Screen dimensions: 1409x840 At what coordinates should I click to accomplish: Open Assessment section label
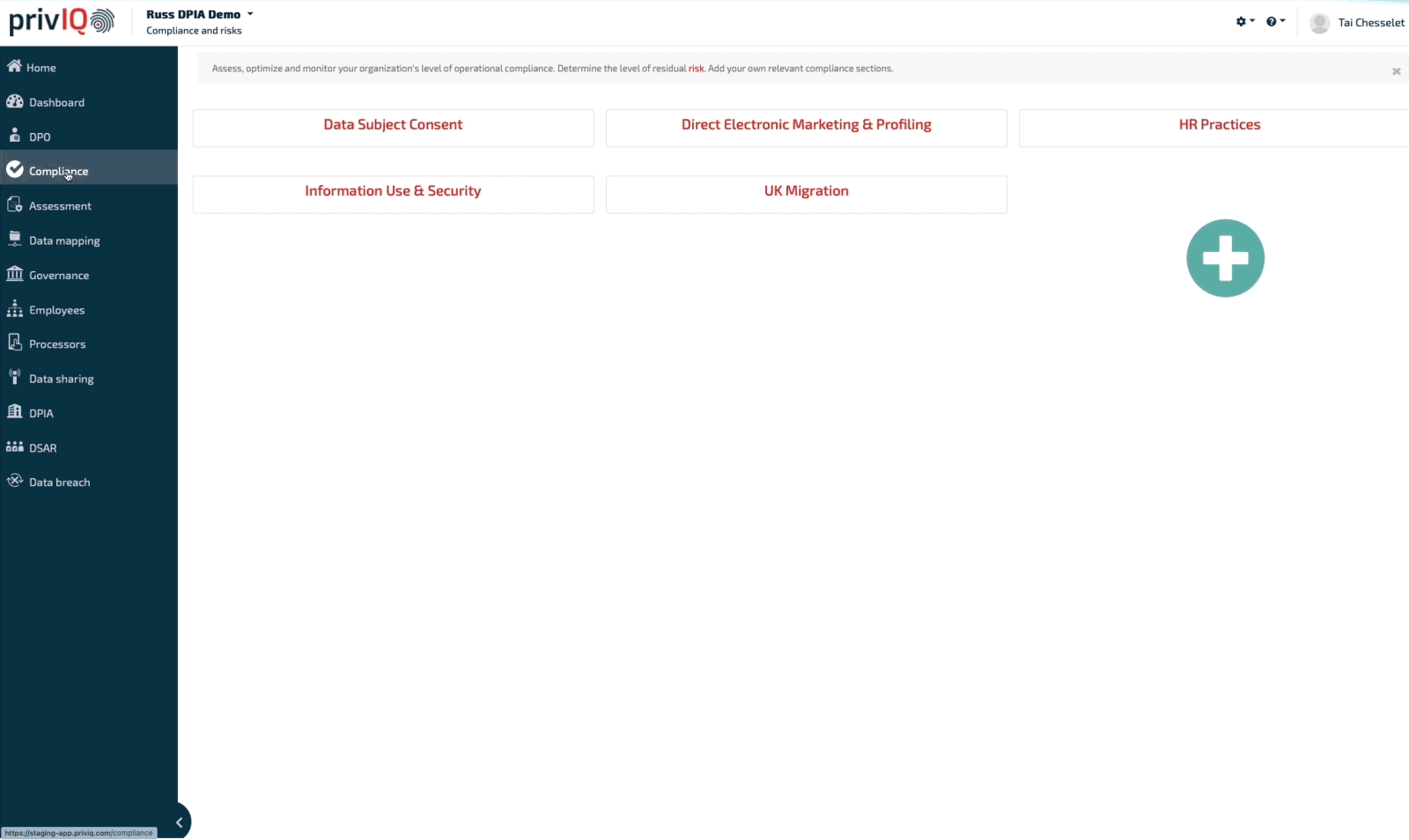(60, 206)
